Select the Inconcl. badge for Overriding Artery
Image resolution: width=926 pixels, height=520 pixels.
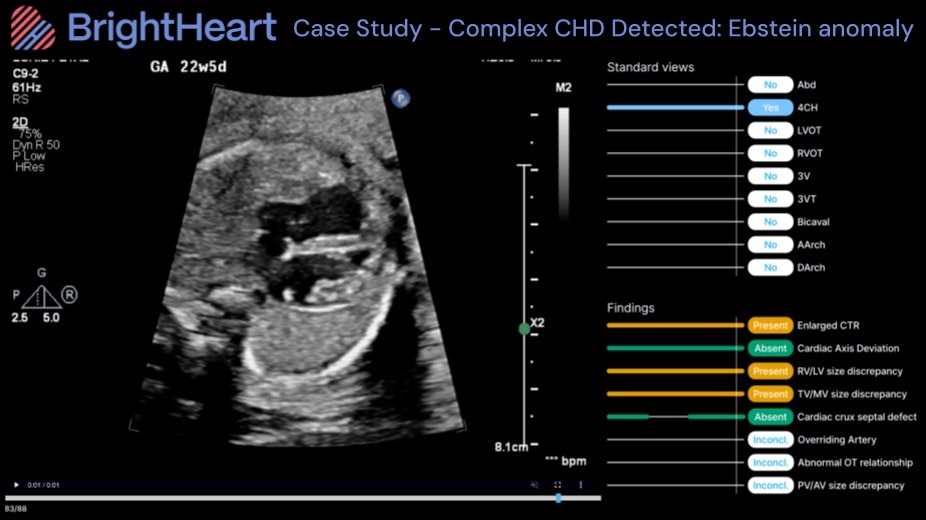[x=770, y=439]
